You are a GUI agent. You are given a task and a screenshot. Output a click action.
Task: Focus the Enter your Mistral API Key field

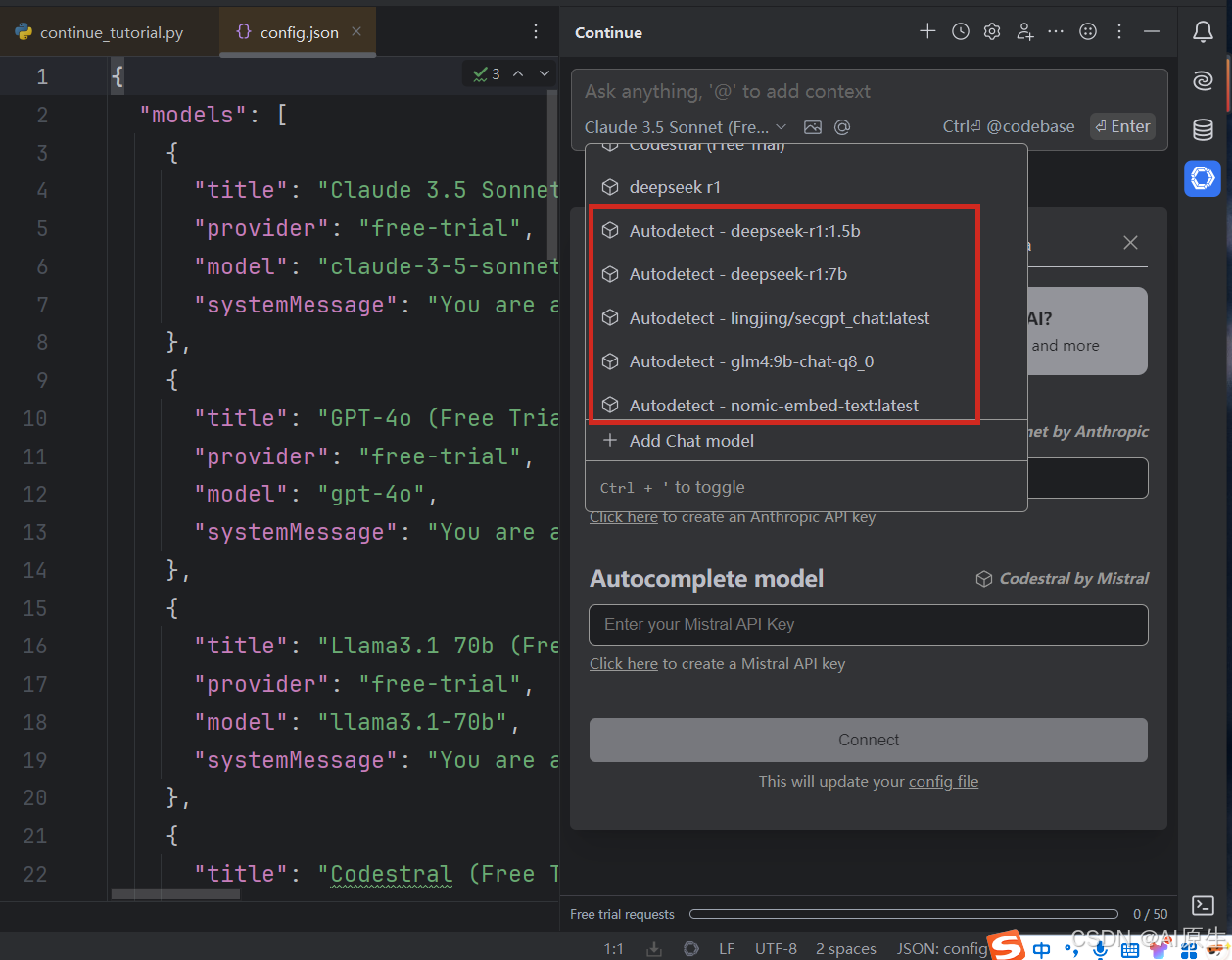click(x=868, y=625)
